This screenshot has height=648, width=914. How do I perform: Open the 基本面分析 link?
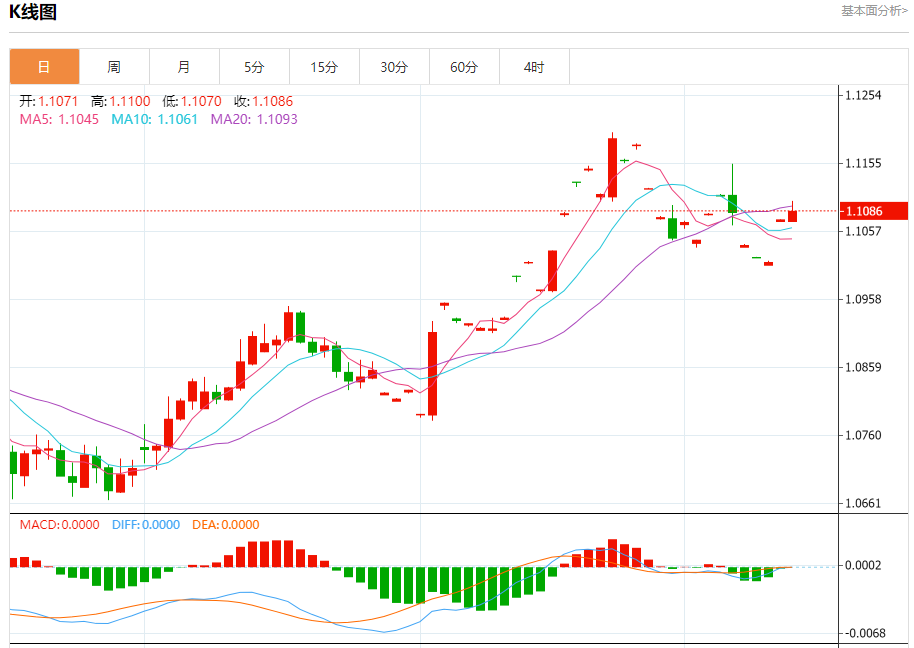(x=874, y=10)
